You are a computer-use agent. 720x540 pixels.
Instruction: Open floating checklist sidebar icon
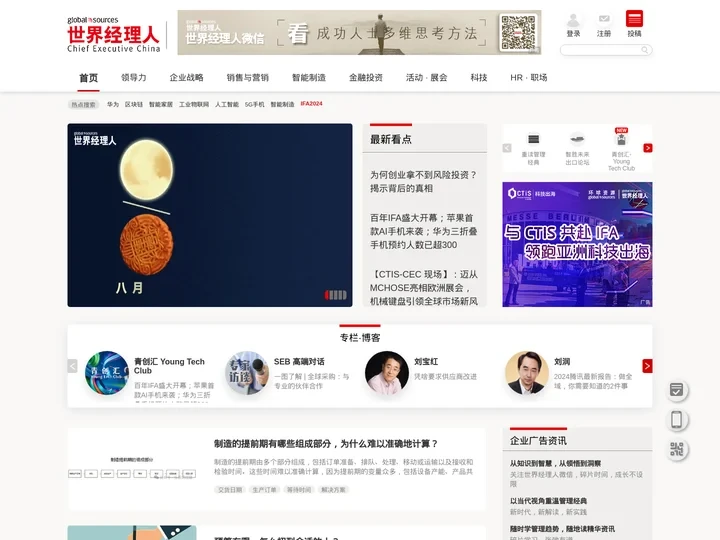click(x=676, y=390)
